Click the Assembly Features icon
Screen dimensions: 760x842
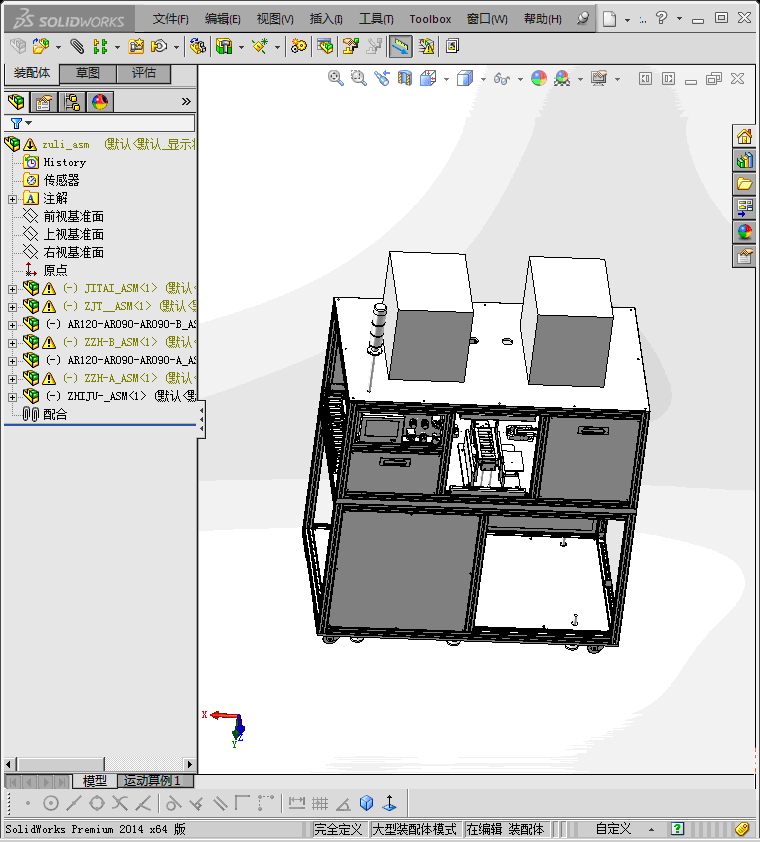224,47
